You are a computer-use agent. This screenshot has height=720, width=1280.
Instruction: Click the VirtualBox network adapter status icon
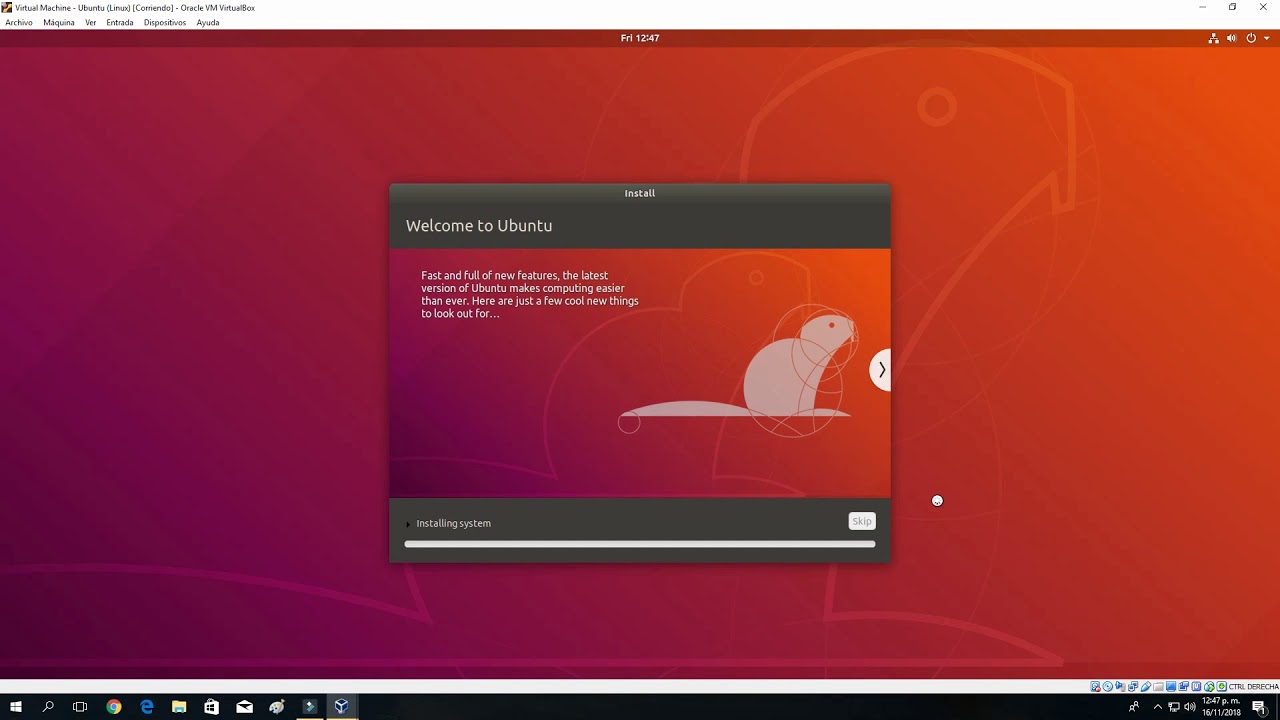[1134, 687]
